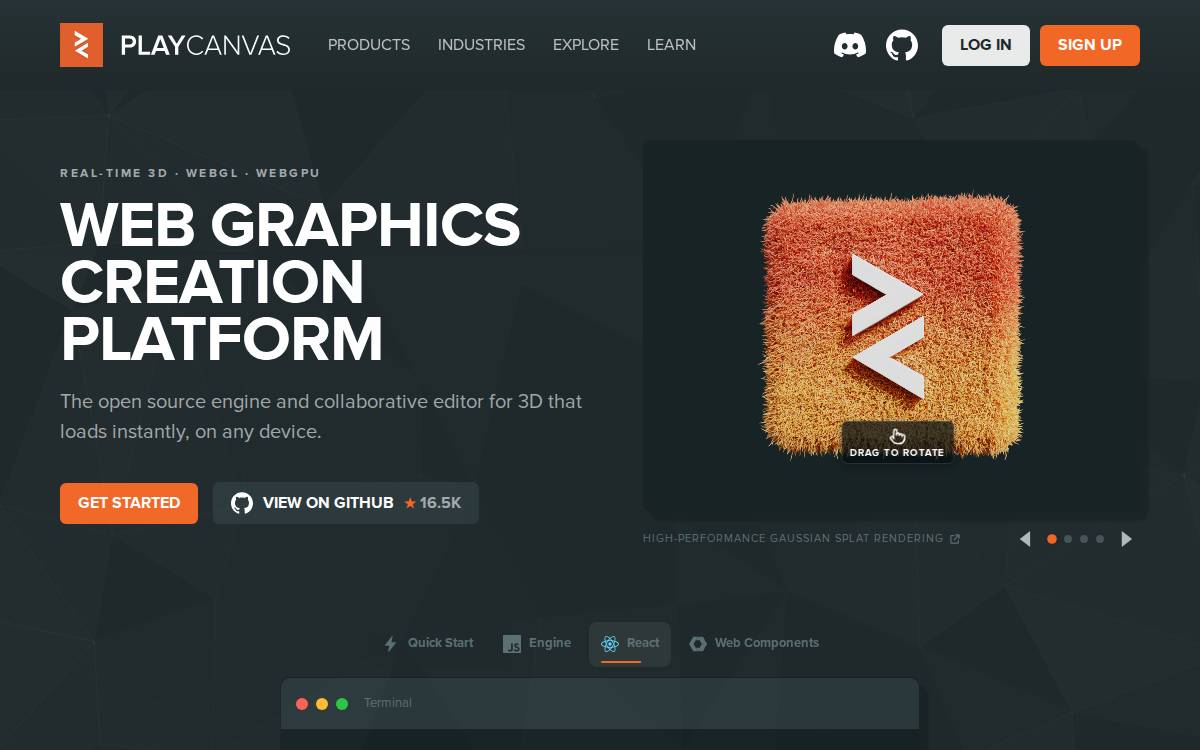
Task: Click the lightning bolt Quick Start icon
Action: point(391,644)
